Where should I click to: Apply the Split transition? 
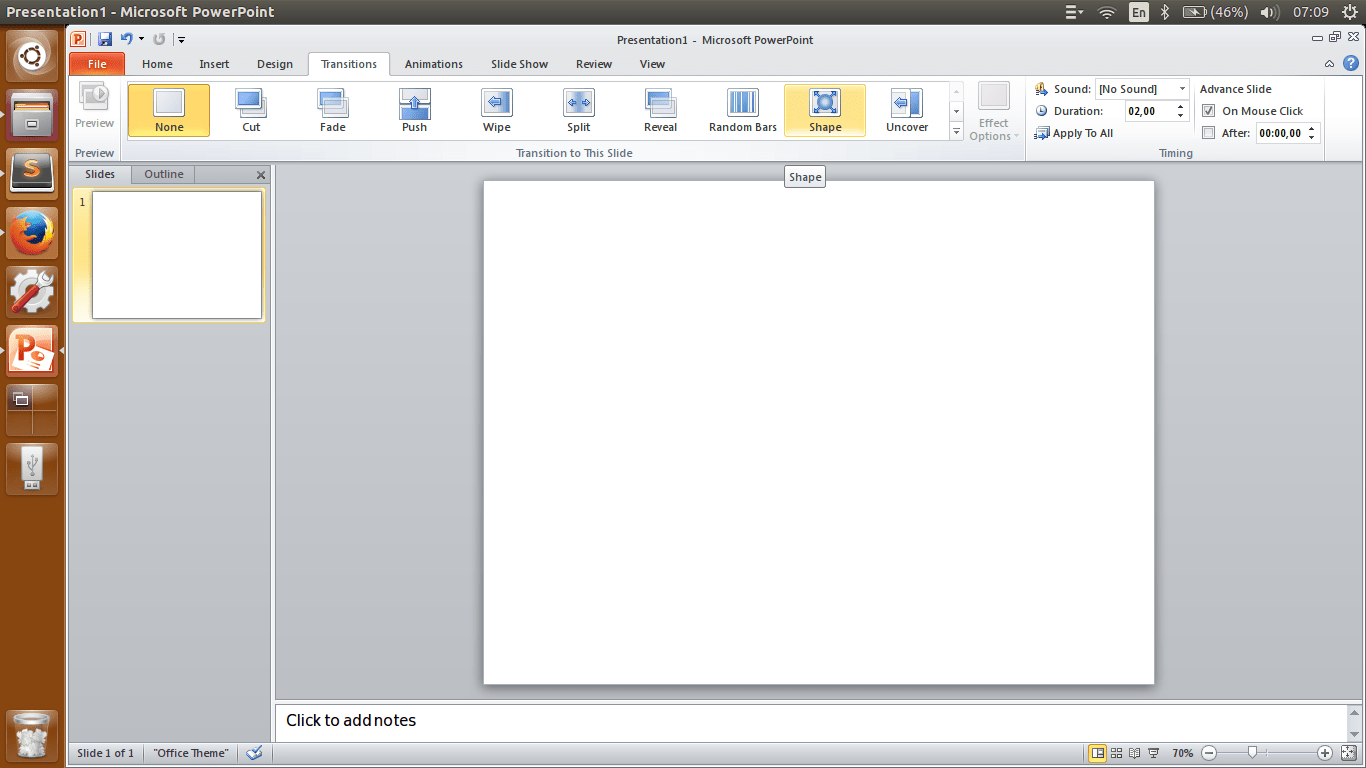point(579,110)
